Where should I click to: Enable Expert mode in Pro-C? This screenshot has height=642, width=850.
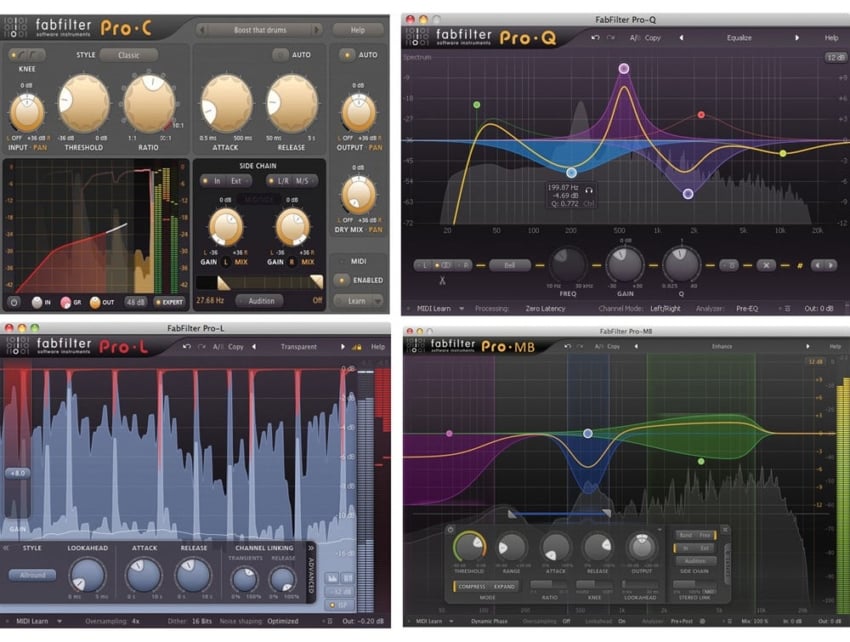tap(168, 301)
